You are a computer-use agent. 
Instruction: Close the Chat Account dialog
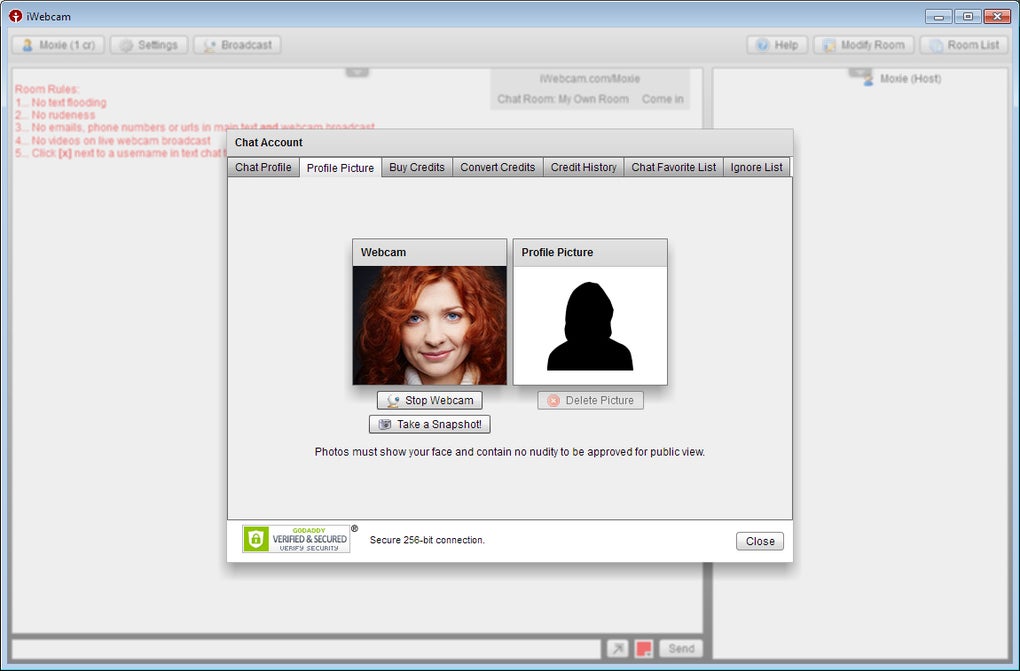pyautogui.click(x=760, y=541)
